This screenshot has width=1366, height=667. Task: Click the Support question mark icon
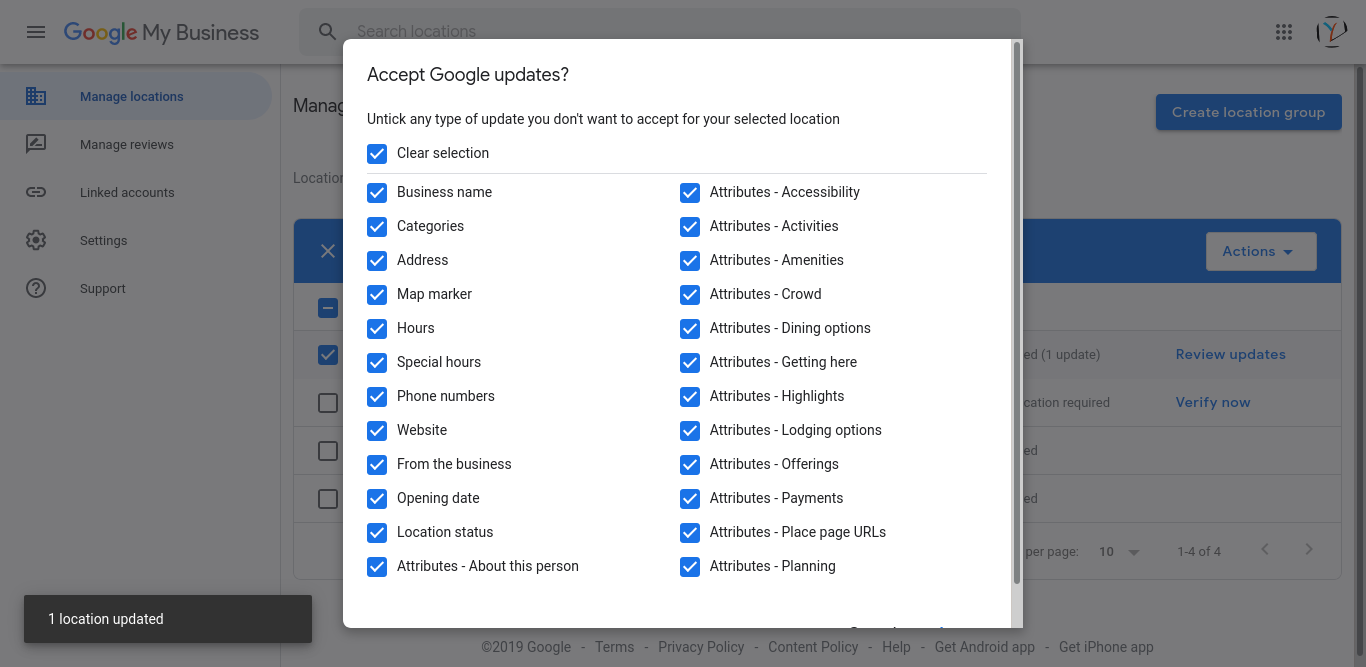click(36, 289)
